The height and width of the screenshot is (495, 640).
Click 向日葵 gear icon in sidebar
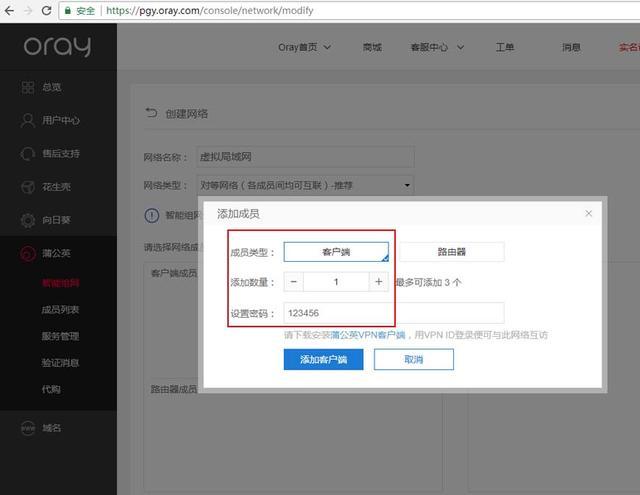point(28,220)
